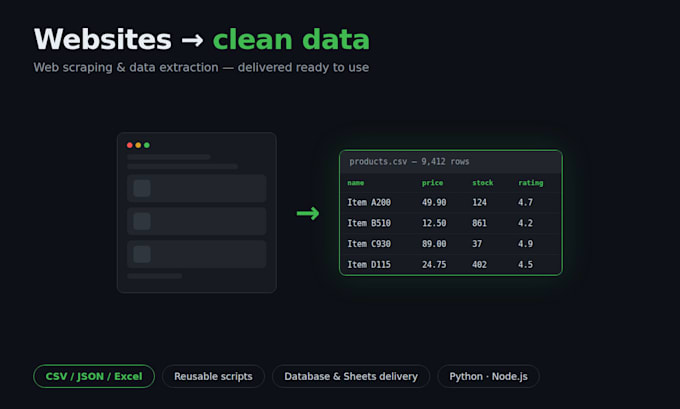The width and height of the screenshot is (680, 409).
Task: Click the white arrow in the headline
Action: pos(192,40)
